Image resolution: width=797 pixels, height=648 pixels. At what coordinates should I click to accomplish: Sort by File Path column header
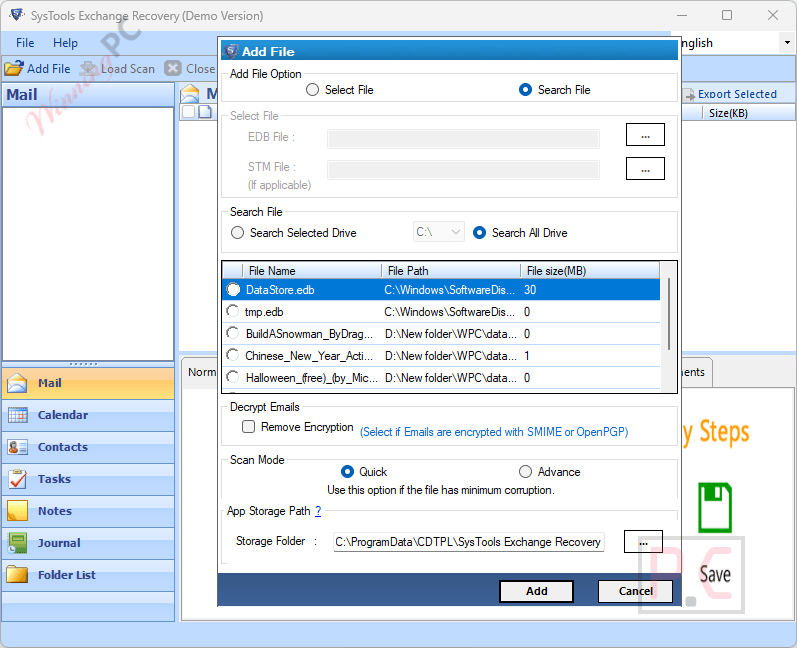pos(451,271)
